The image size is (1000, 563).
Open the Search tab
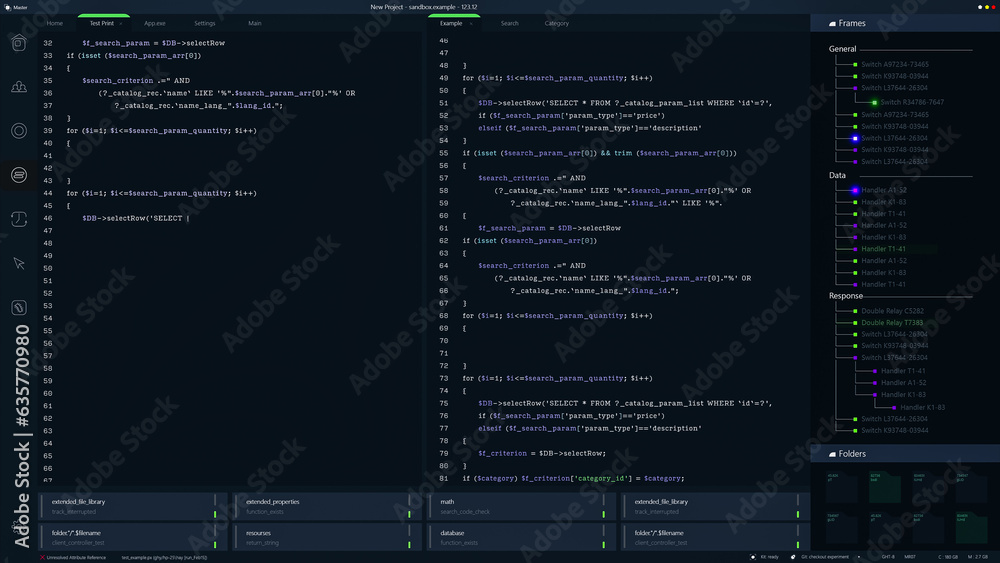point(510,23)
